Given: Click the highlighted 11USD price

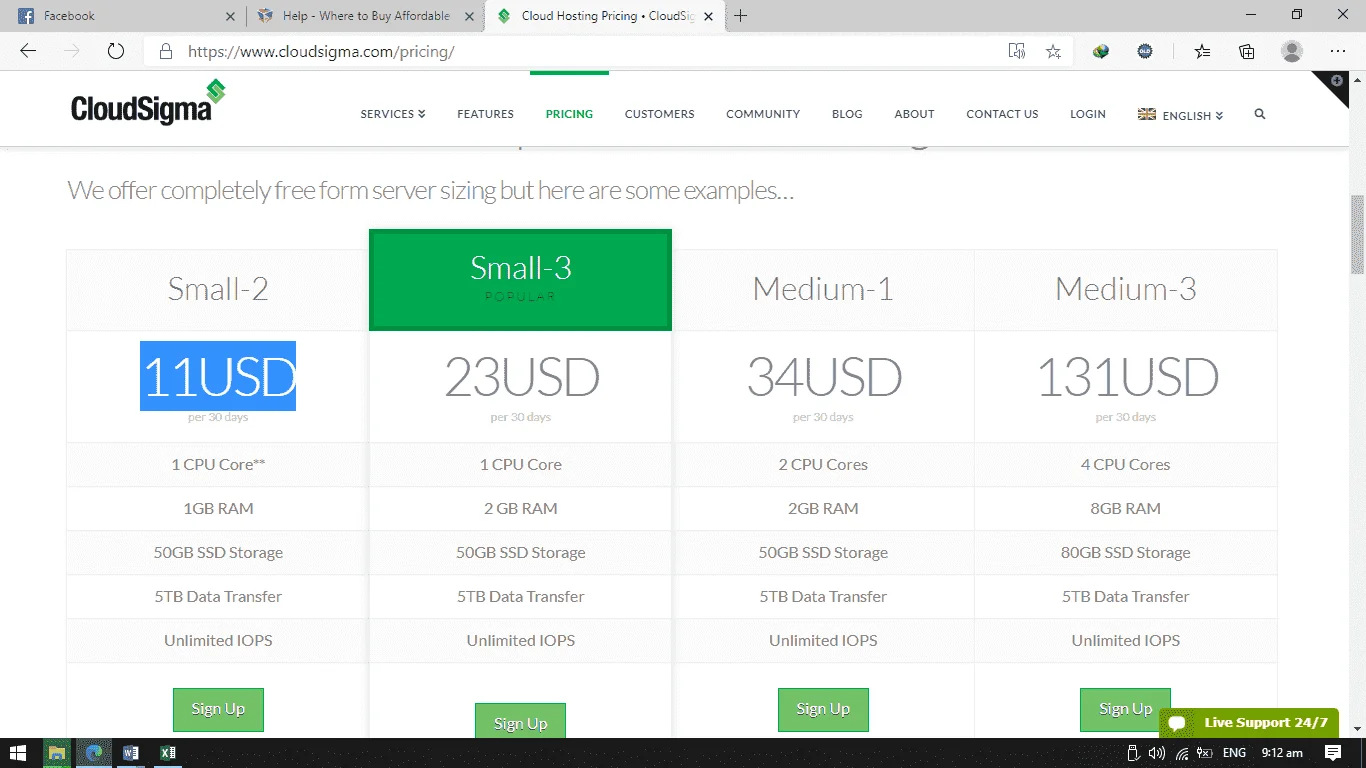Looking at the screenshot, I should click(x=218, y=376).
